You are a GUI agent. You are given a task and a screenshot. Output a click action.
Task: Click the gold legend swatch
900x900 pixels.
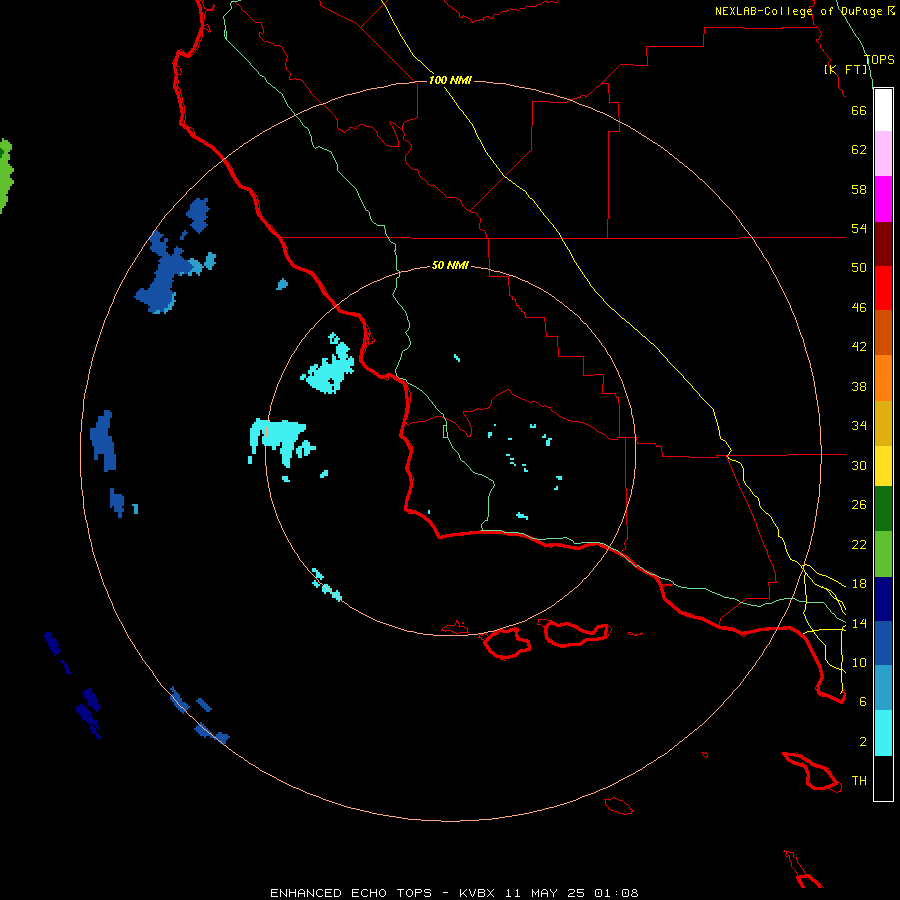tap(883, 423)
